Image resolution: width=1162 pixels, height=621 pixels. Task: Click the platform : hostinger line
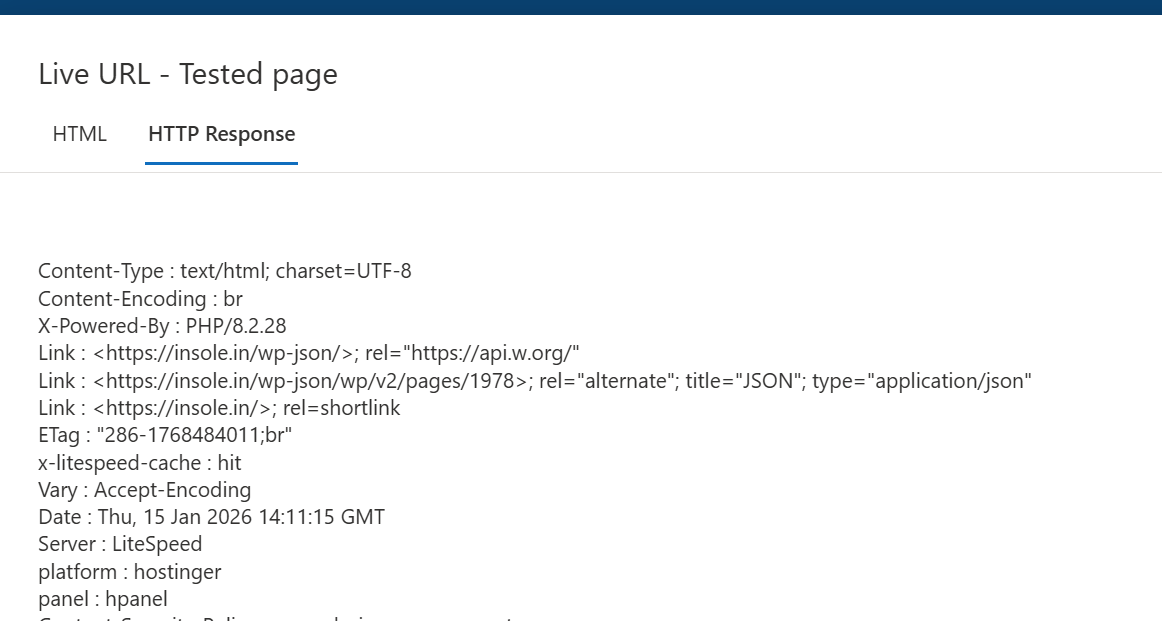130,572
